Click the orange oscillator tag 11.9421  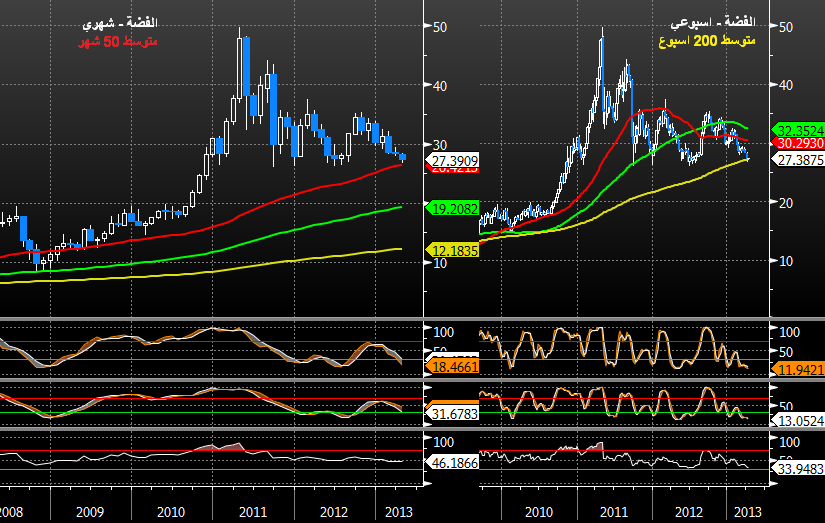tap(798, 369)
